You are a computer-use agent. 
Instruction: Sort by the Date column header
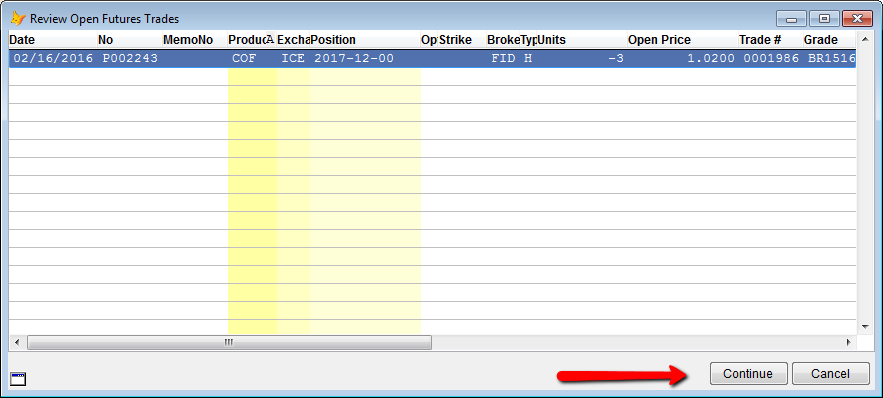(52, 40)
